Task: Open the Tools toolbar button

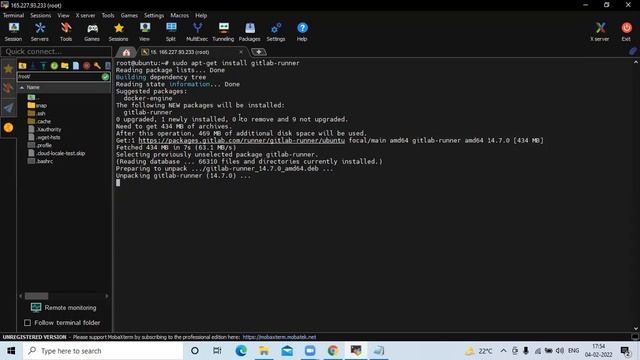Action: [x=66, y=32]
